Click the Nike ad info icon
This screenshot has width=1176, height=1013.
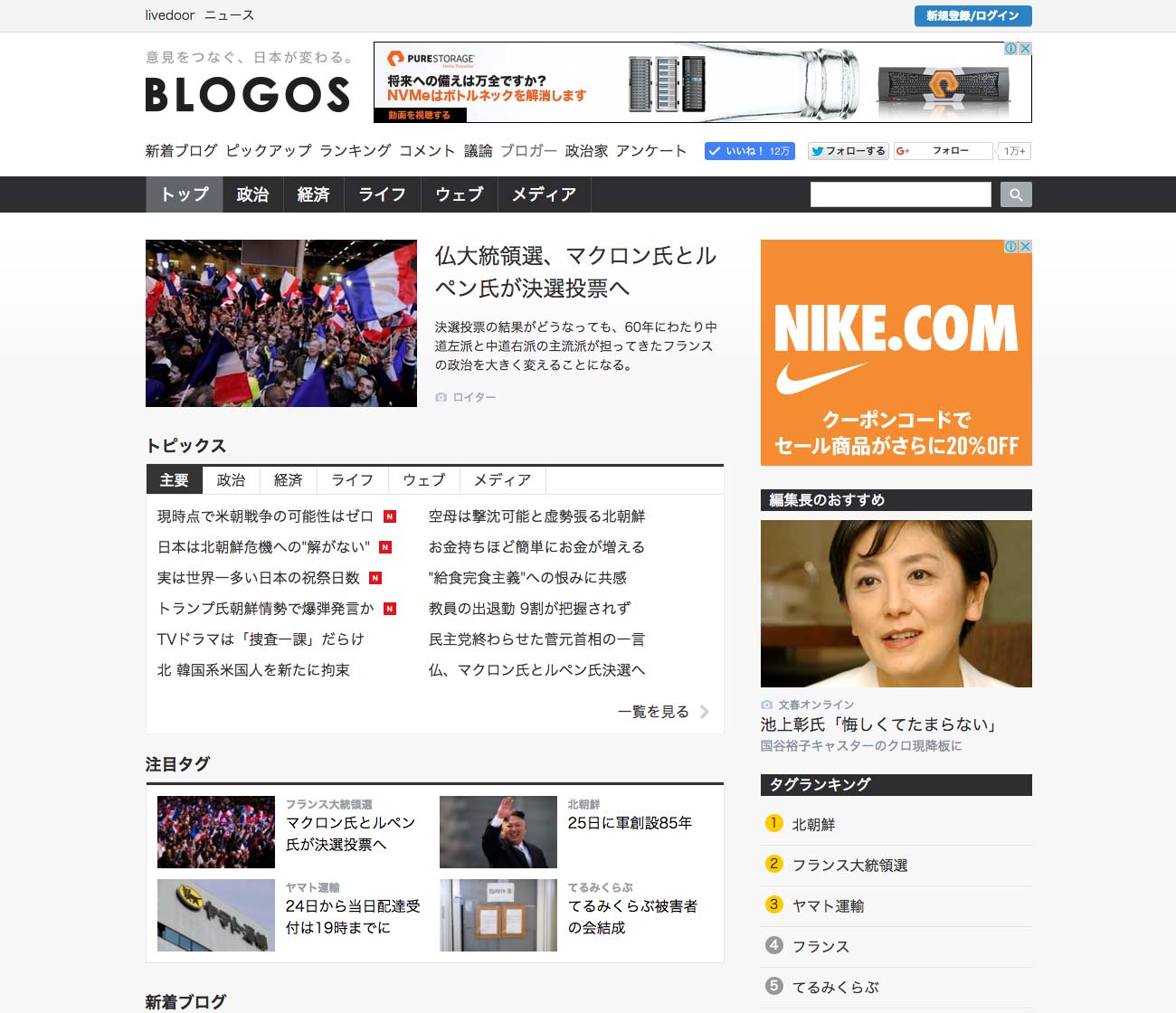click(x=1011, y=246)
